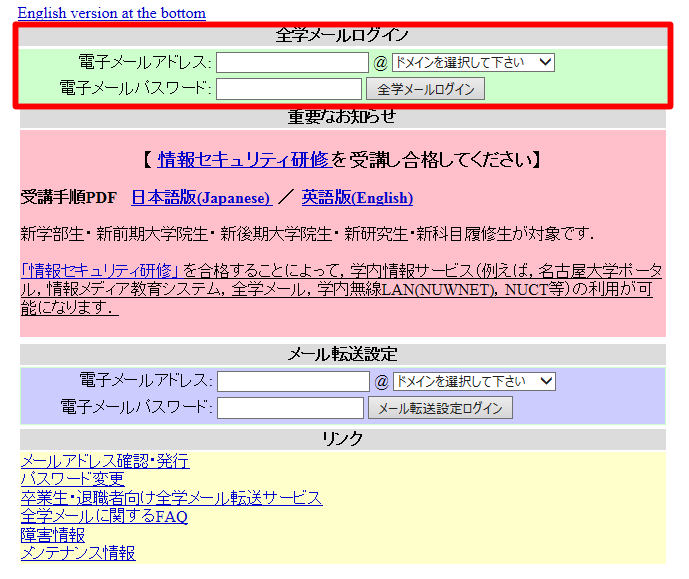Open domain dropdown in メール転送設定 section
Viewport: 689px width, 579px height.
474,381
